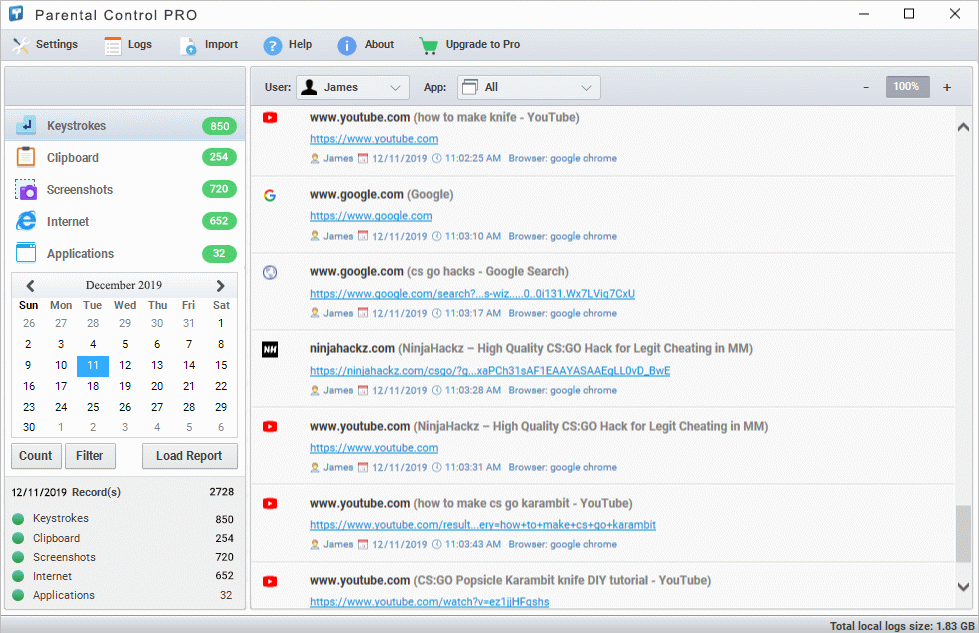Open the youtube.com/watch?v=ez1jjHFqshs link
This screenshot has width=979, height=633.
pyautogui.click(x=430, y=602)
